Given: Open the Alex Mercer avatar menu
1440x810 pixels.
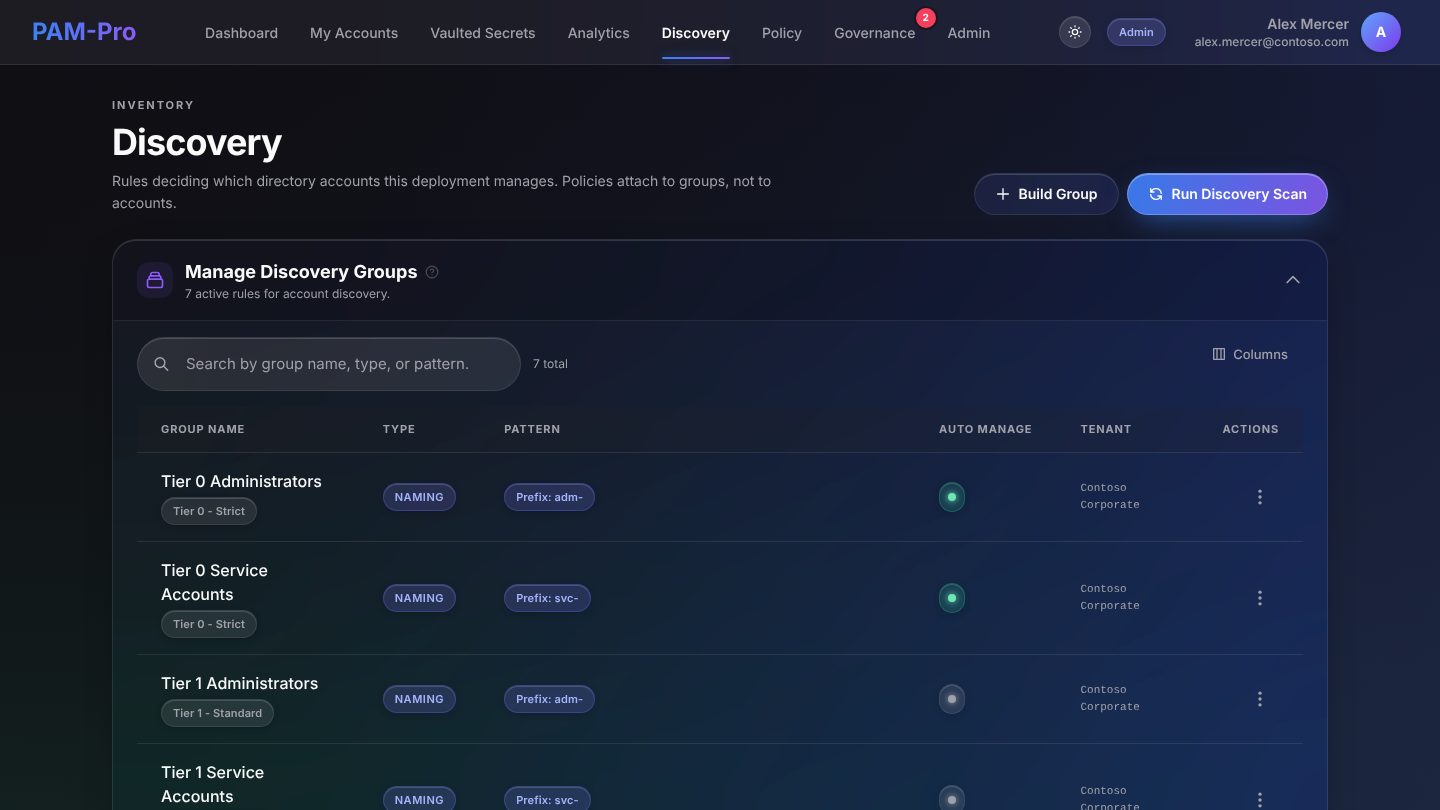Looking at the screenshot, I should coord(1381,32).
